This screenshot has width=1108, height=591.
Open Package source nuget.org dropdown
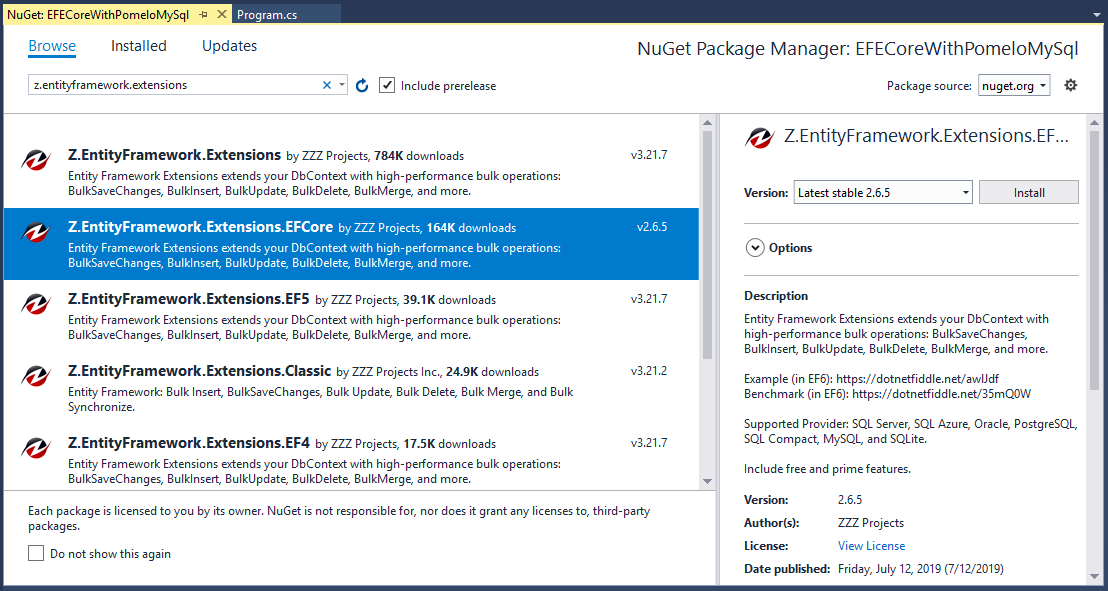point(1014,86)
